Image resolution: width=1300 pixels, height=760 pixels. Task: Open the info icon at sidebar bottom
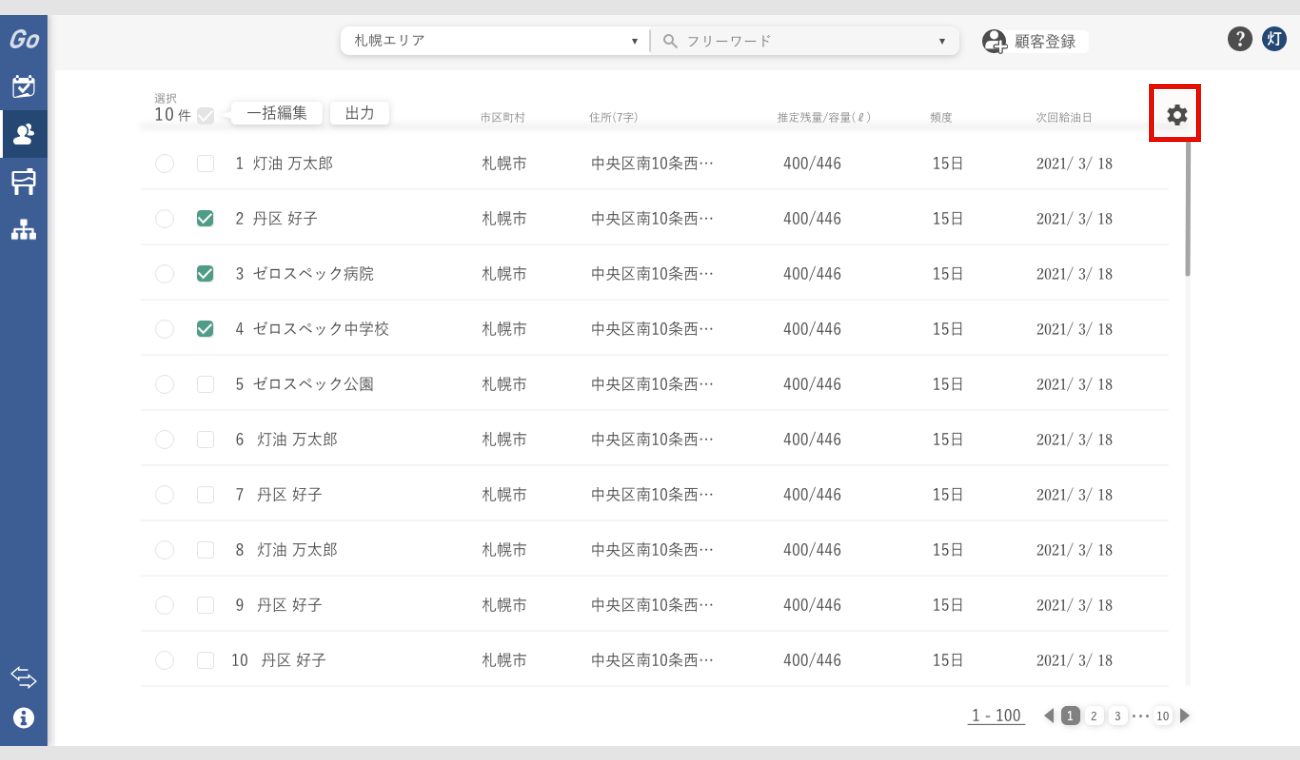pos(24,718)
